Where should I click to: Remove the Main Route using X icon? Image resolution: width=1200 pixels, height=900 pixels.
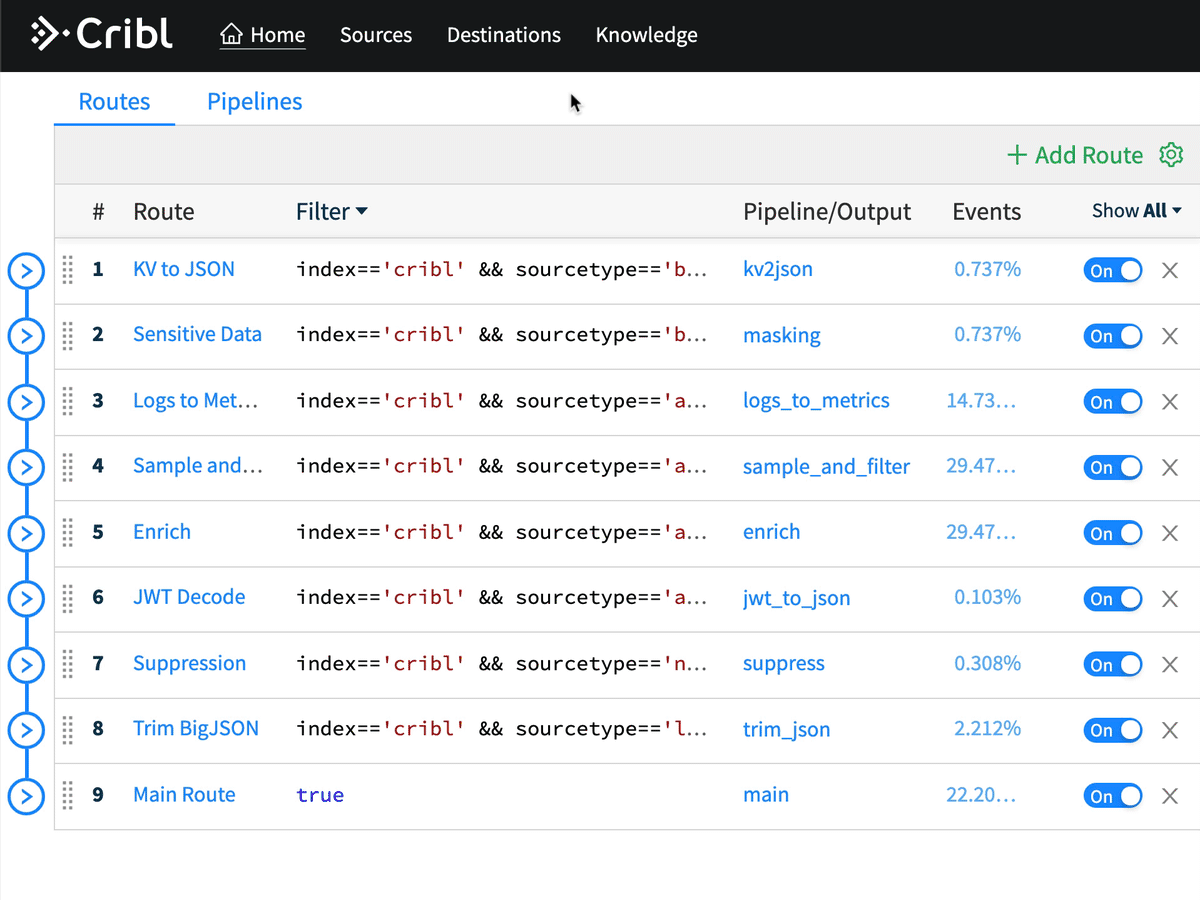1170,796
